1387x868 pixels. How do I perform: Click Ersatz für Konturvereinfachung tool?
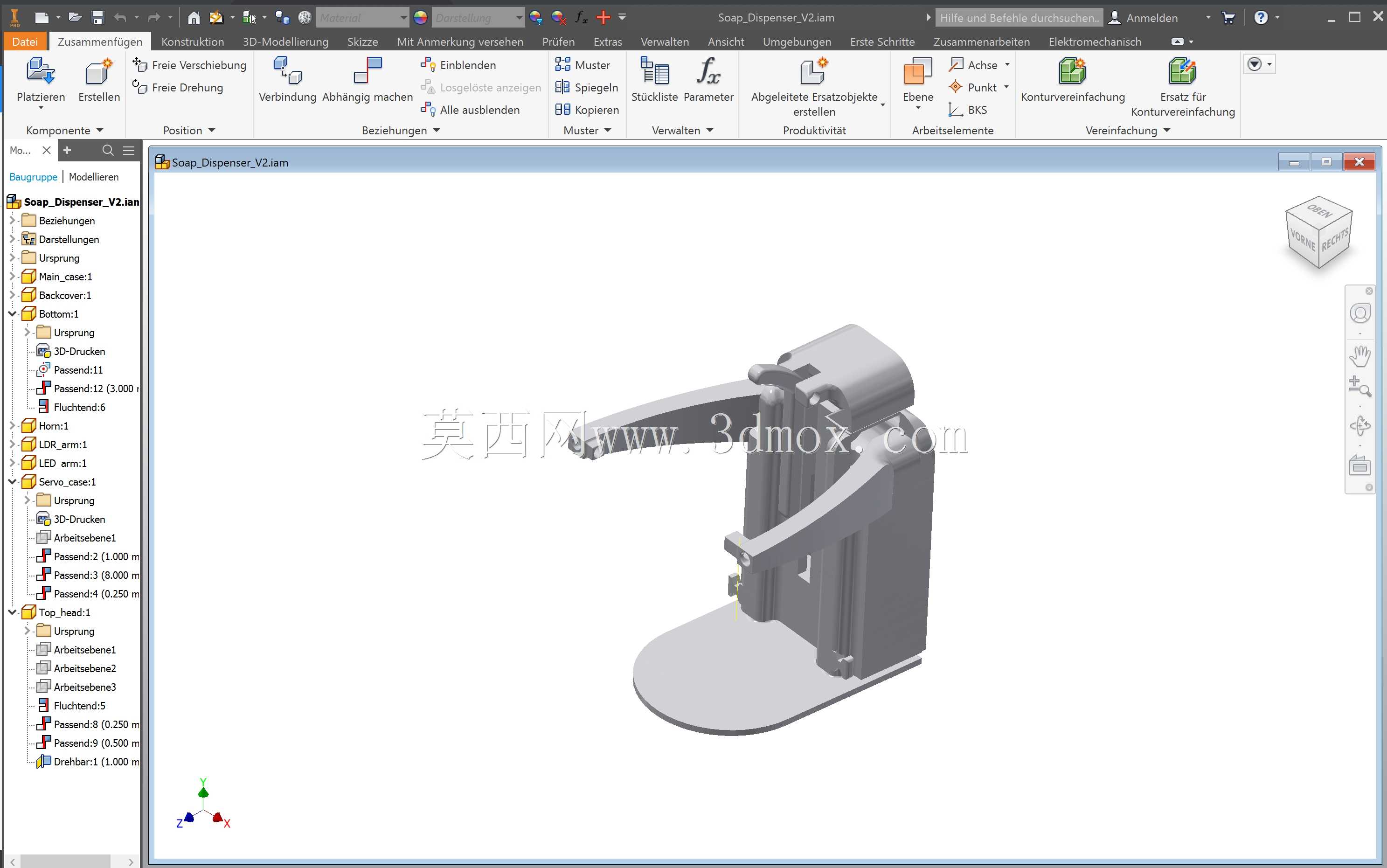(x=1183, y=86)
